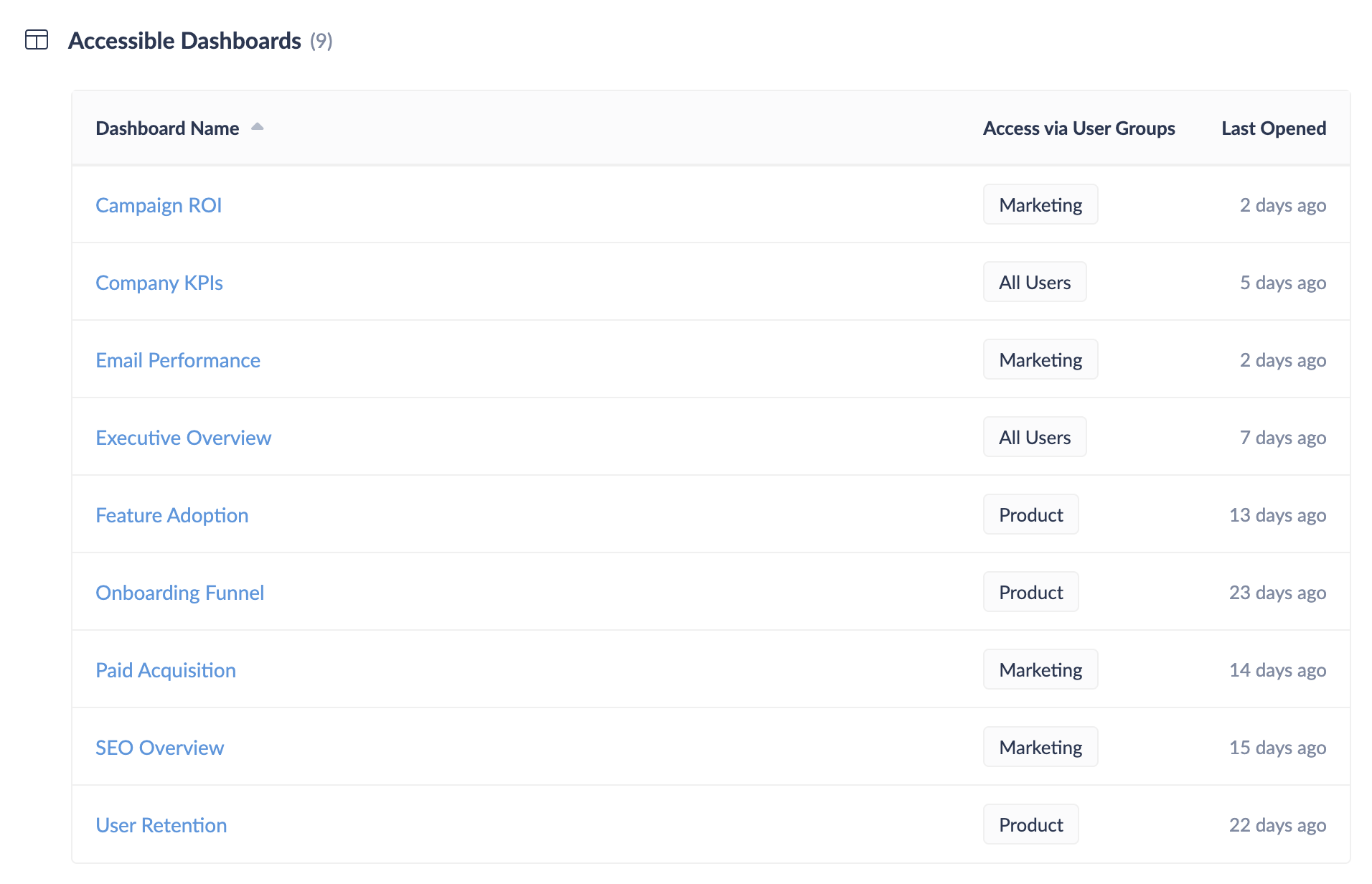Click the dashboard count (9) next to the title
The width and height of the screenshot is (1372, 884).
[321, 41]
